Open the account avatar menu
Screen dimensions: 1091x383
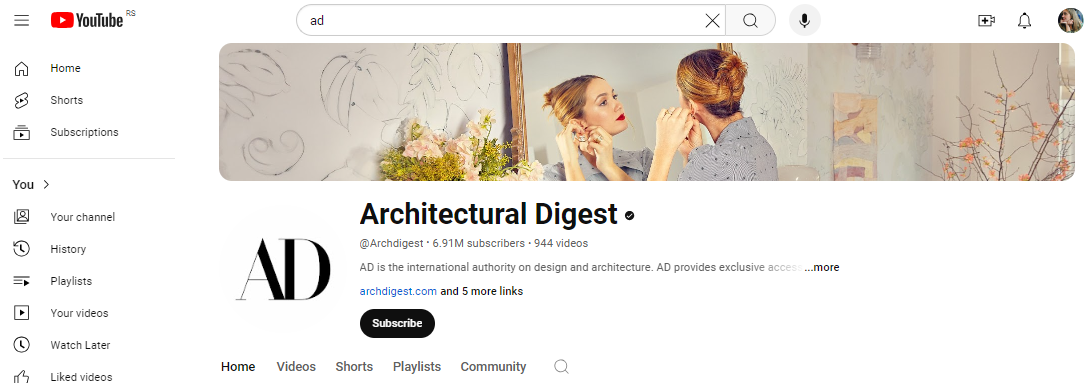coord(1070,21)
